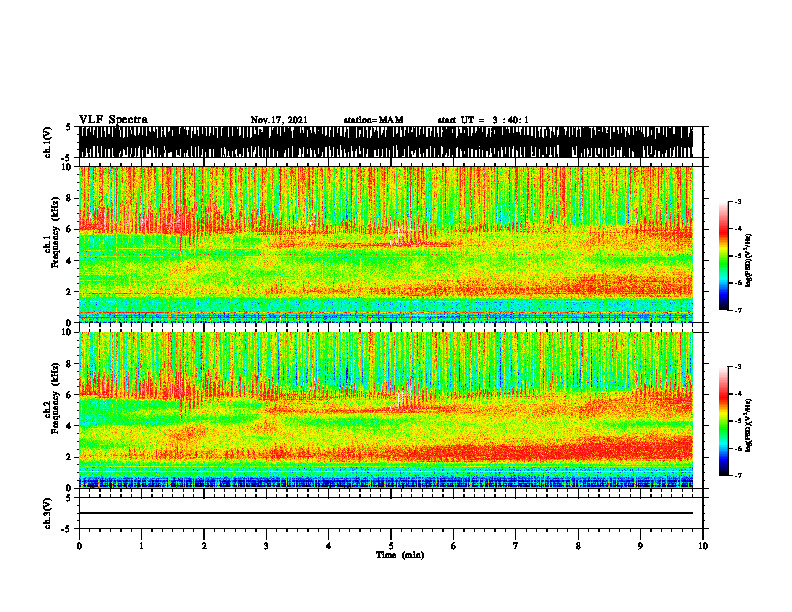This screenshot has height=612, width=792.
Task: Click the ch.1 spectrogram color bar
Action: (723, 256)
